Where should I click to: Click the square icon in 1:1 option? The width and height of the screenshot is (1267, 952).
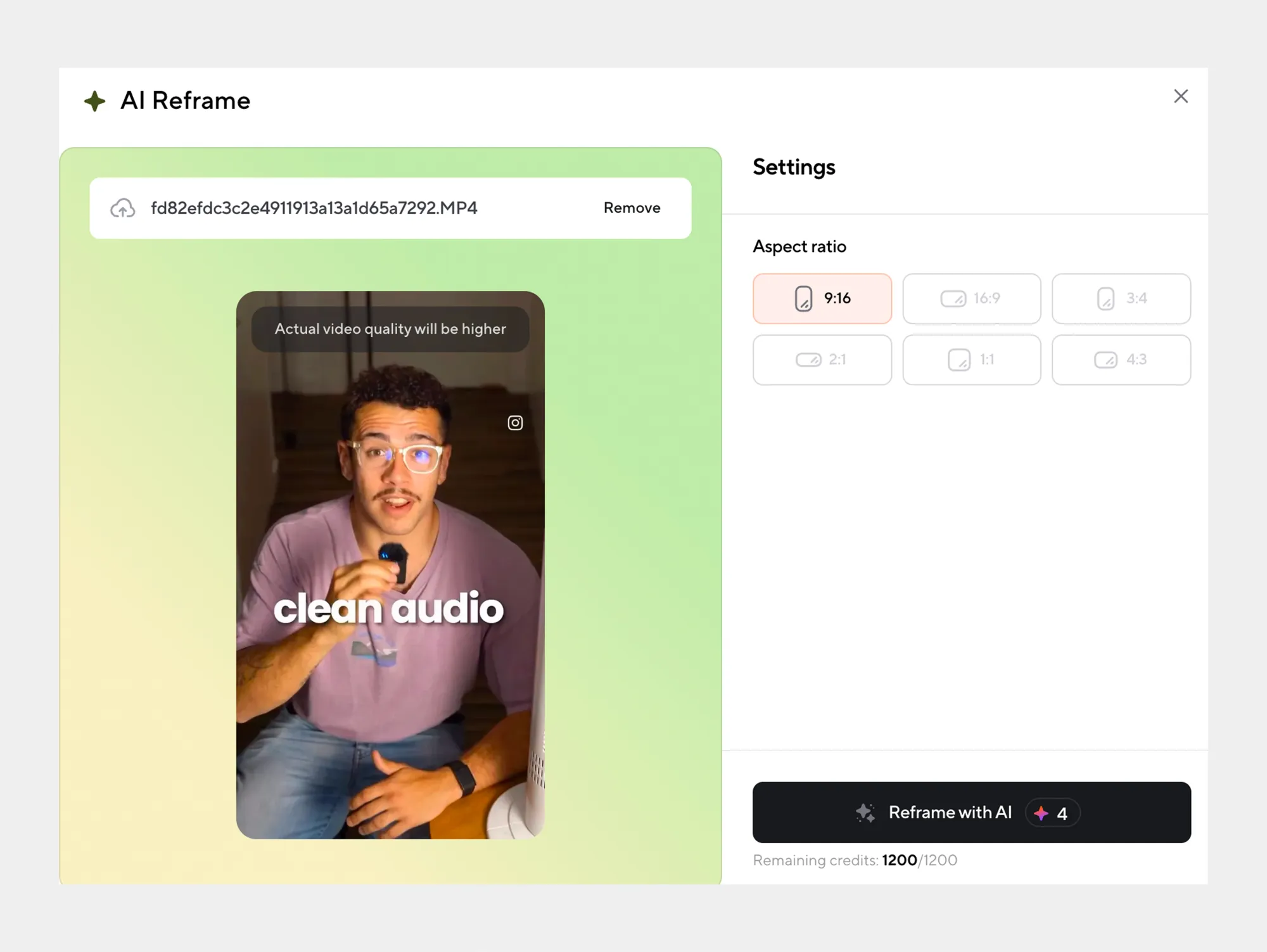pyautogui.click(x=958, y=360)
